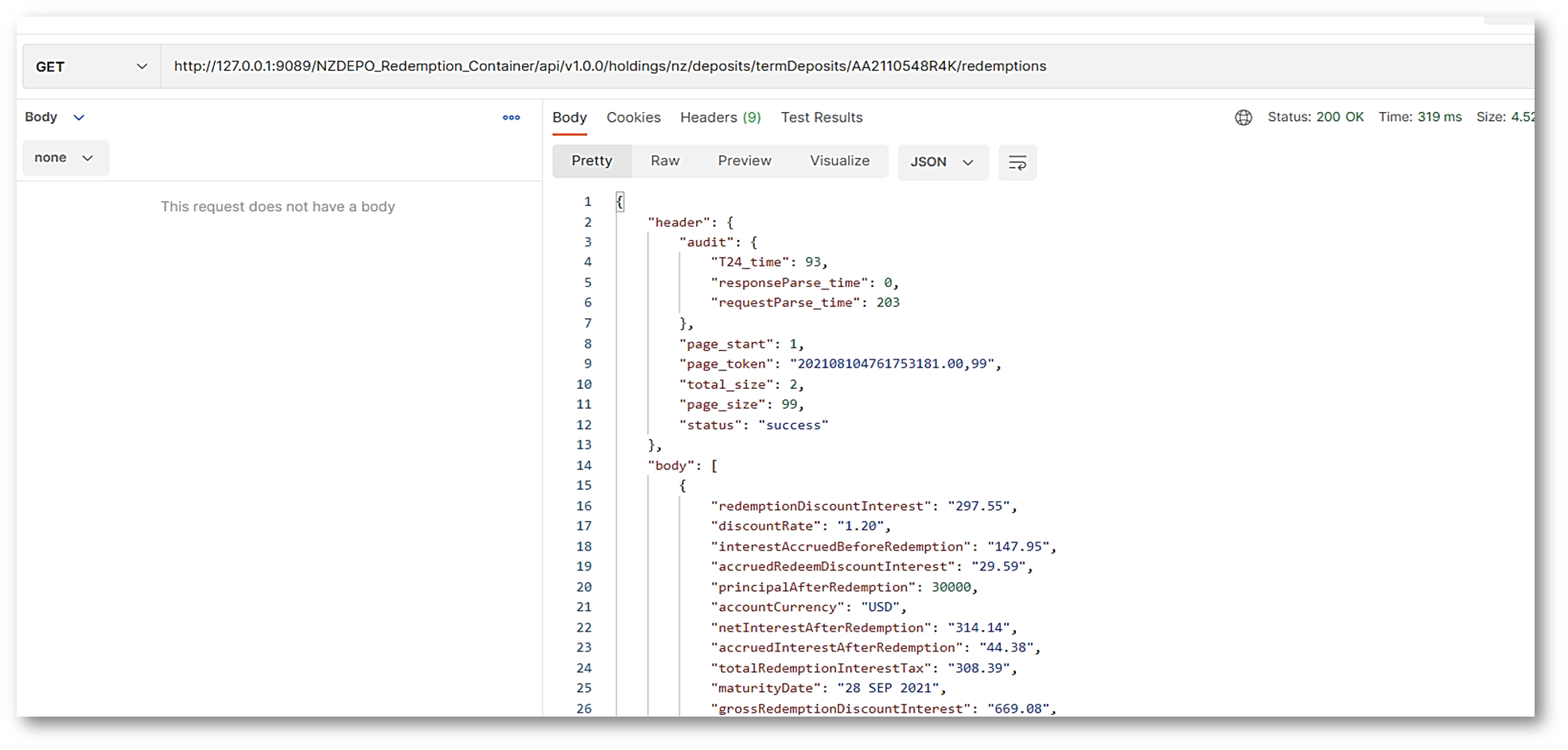This screenshot has width=1568, height=750.
Task: Open the Visualize view
Action: 839,161
